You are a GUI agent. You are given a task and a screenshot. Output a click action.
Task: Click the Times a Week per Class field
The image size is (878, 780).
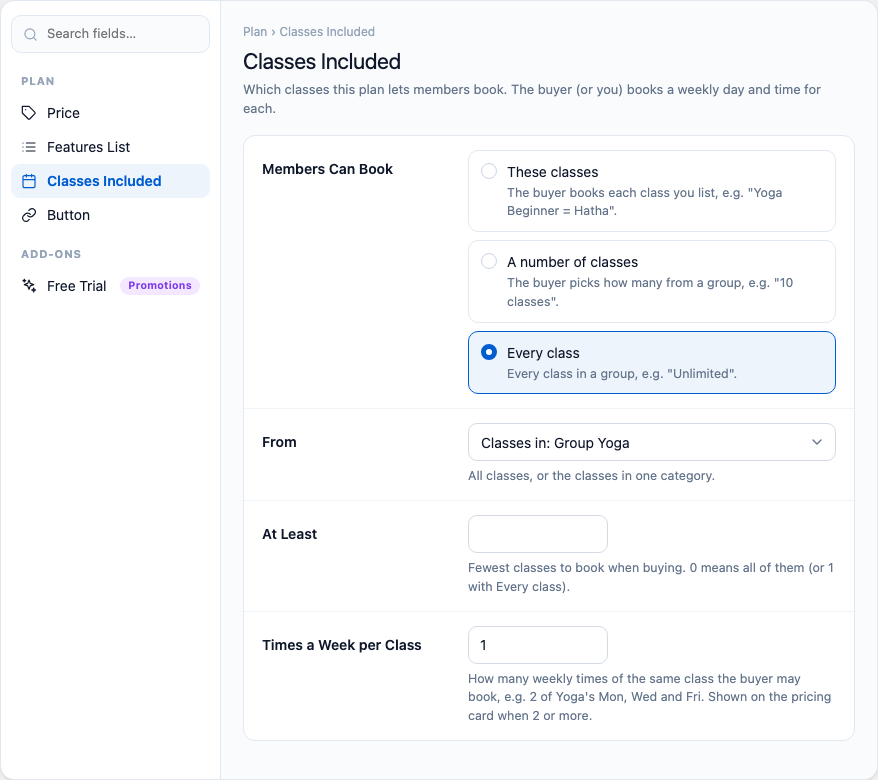click(x=538, y=645)
